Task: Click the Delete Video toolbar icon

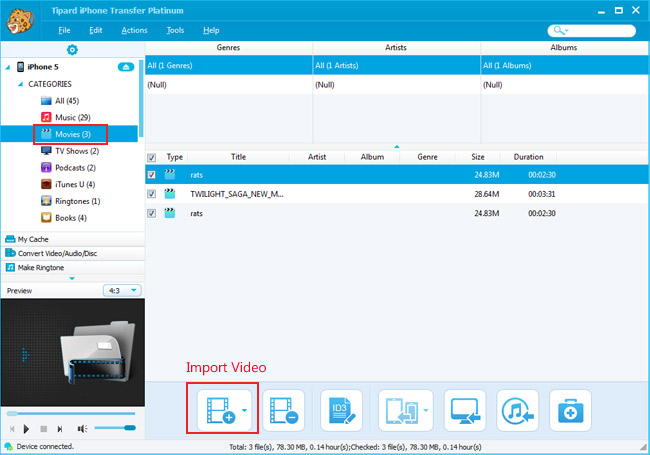Action: [284, 410]
